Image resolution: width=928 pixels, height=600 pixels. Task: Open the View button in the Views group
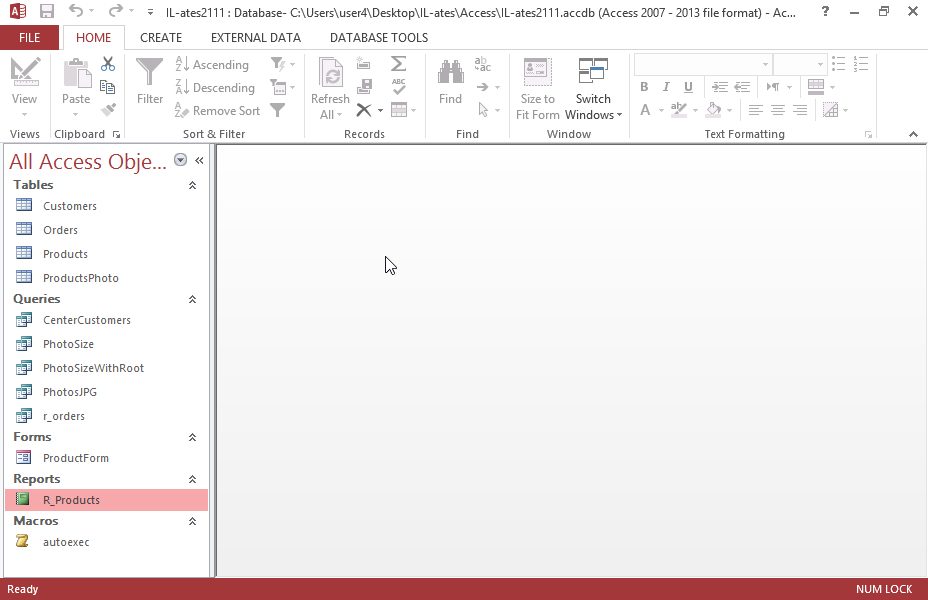pos(24,87)
